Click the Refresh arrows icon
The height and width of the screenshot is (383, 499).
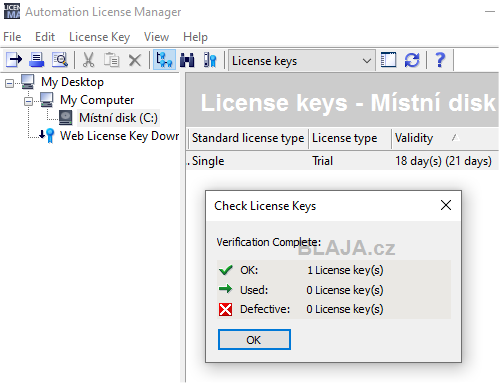(412, 60)
